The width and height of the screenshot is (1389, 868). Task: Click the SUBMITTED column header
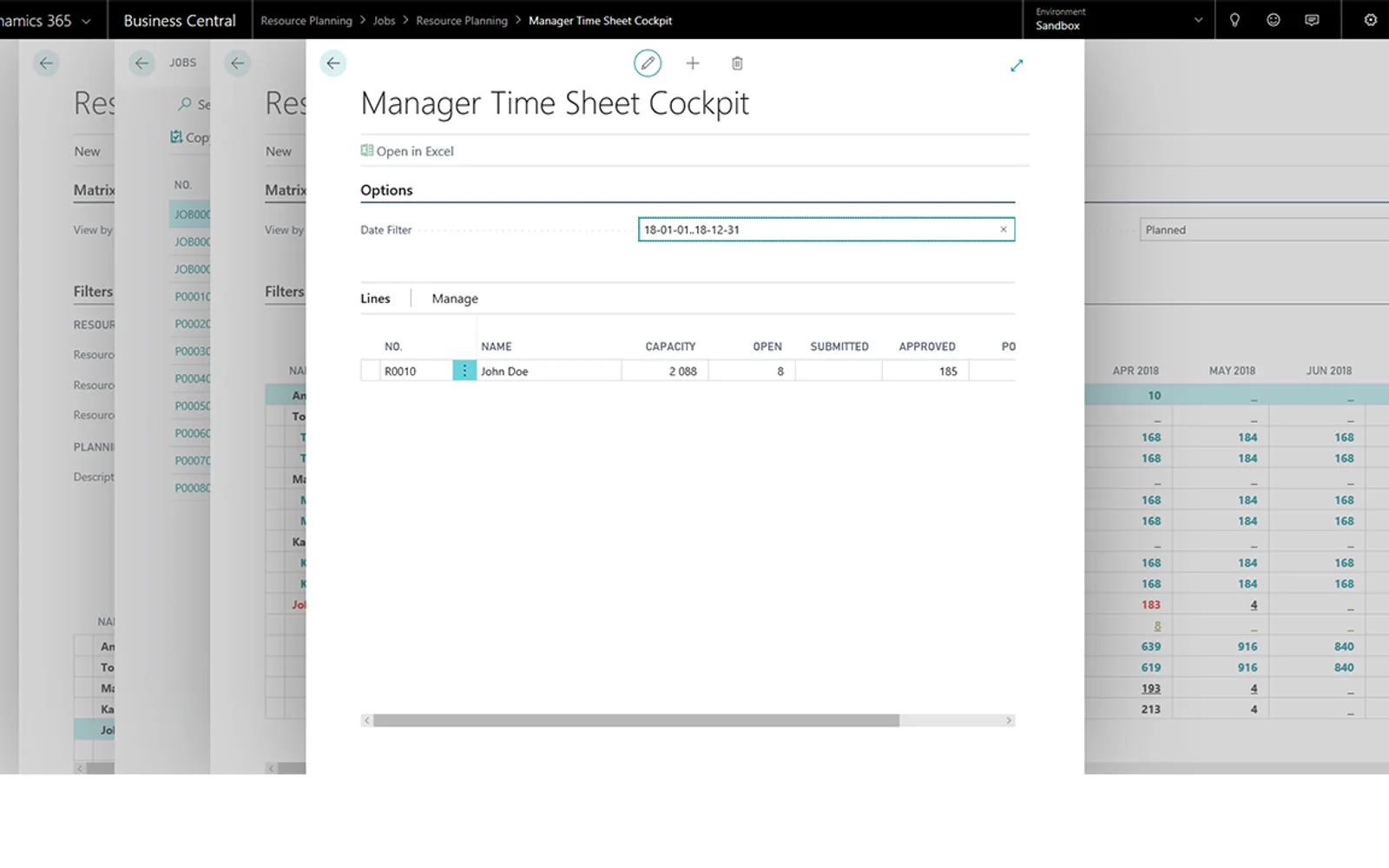[839, 346]
